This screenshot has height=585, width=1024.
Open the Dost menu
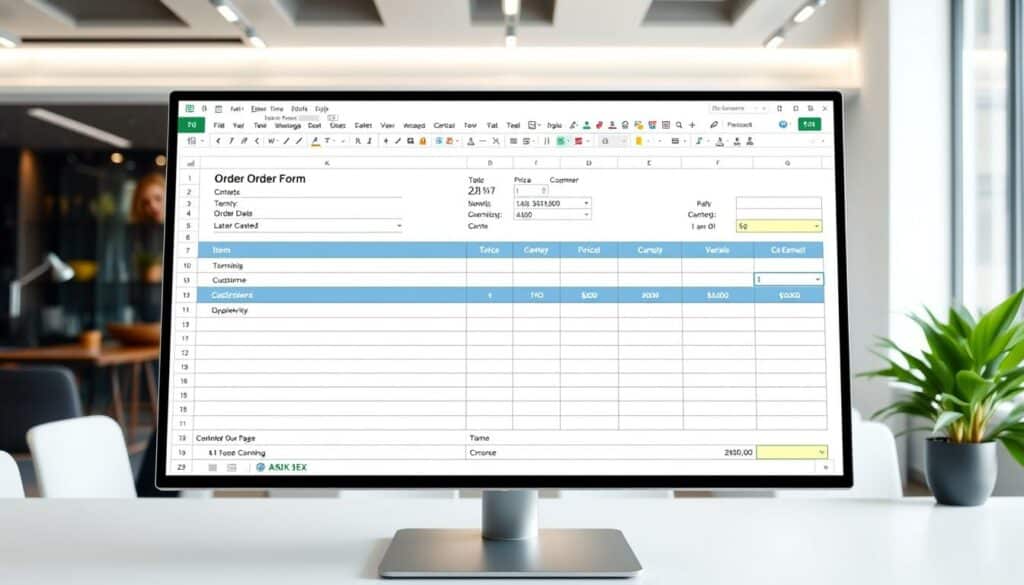315,125
